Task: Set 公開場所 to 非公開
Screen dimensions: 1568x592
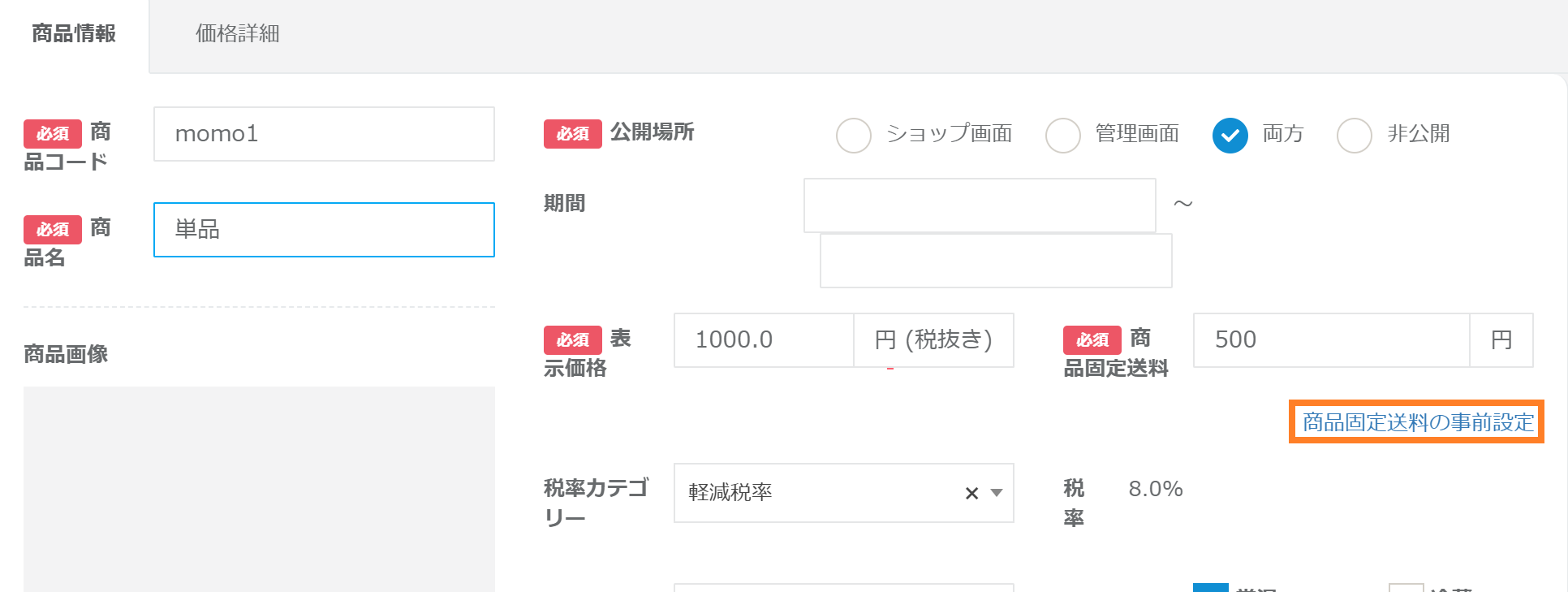Action: 1355,136
